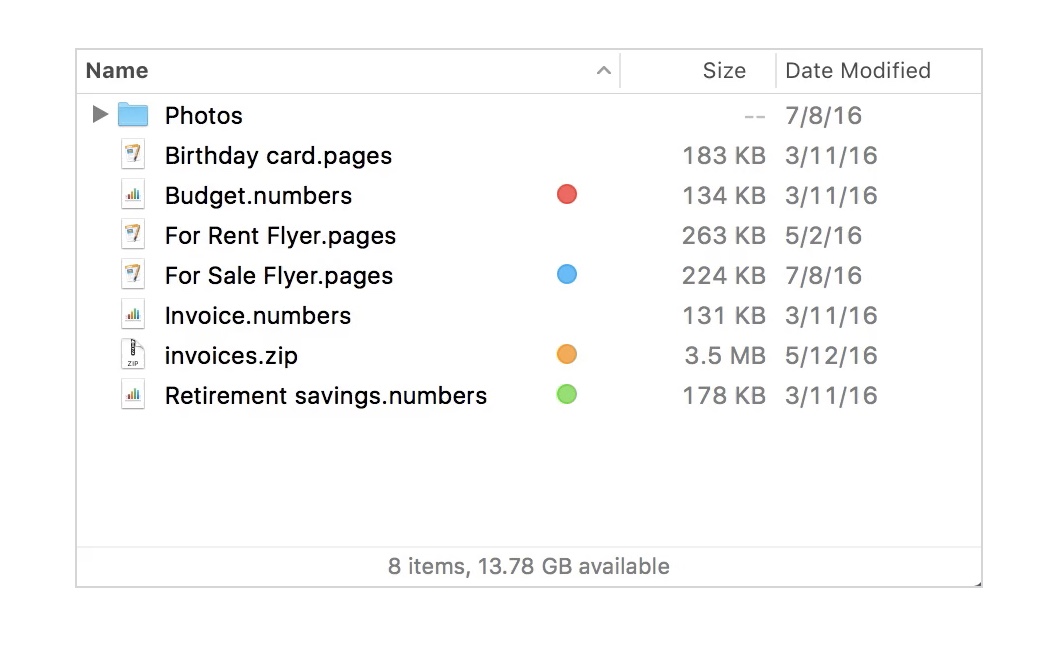Image resolution: width=1060 pixels, height=656 pixels.
Task: Sort by the Date Modified column header
Action: click(858, 71)
